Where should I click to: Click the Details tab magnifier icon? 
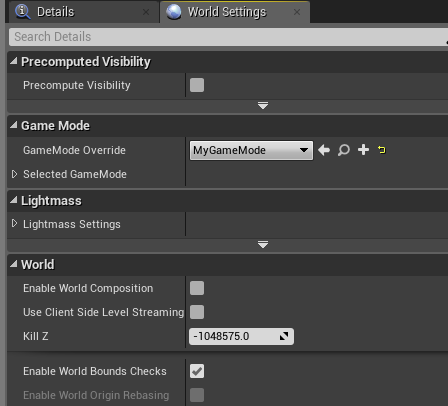23,12
